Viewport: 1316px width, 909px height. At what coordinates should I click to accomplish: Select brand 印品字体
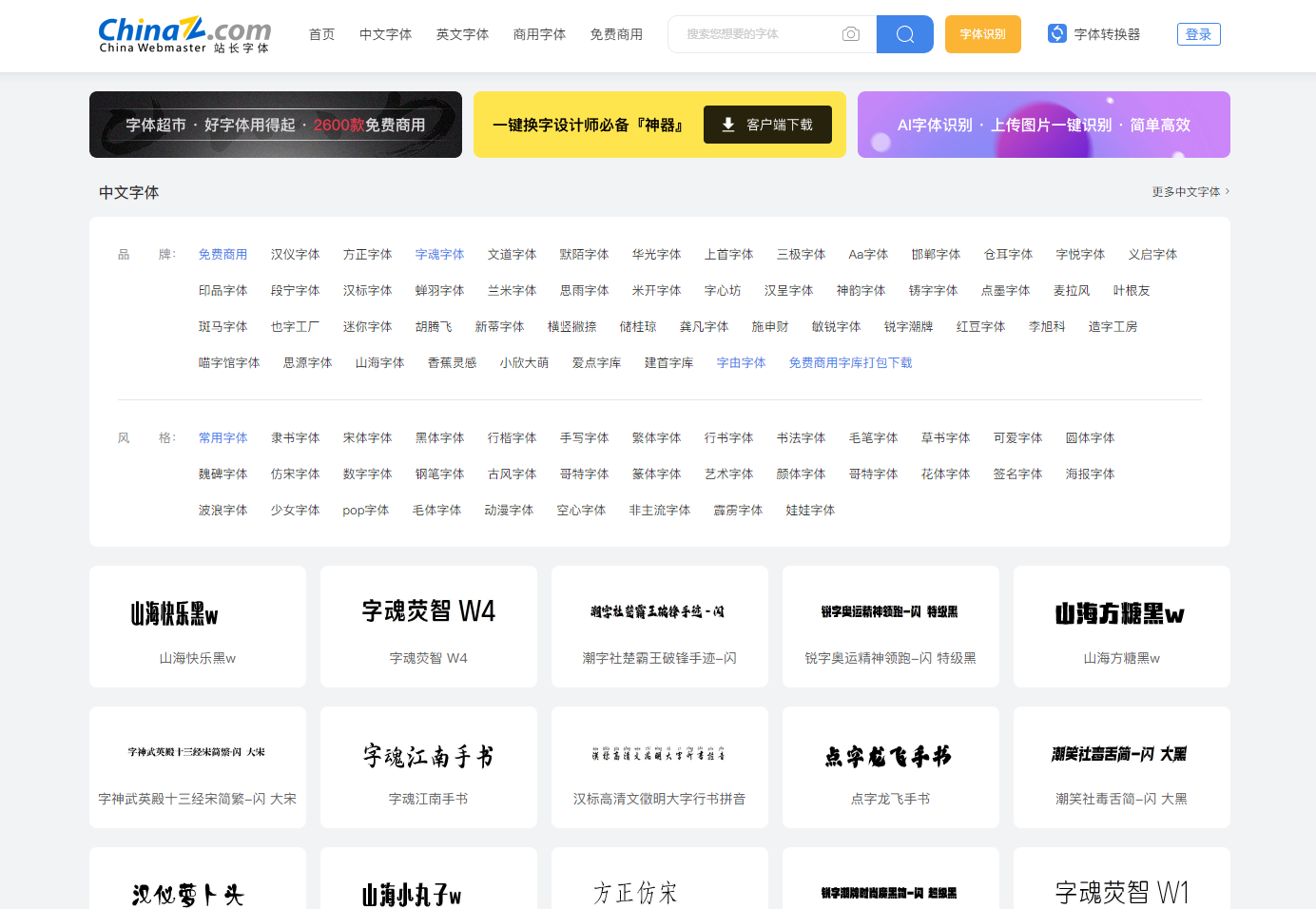click(x=223, y=290)
